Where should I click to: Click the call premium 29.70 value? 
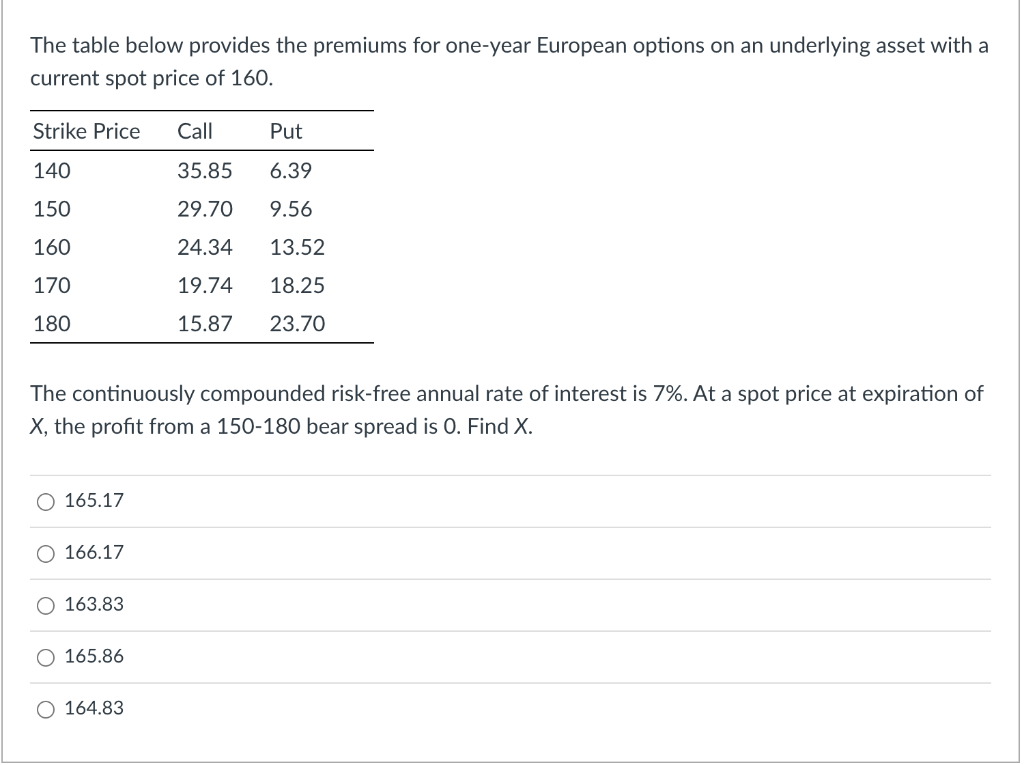[x=204, y=209]
